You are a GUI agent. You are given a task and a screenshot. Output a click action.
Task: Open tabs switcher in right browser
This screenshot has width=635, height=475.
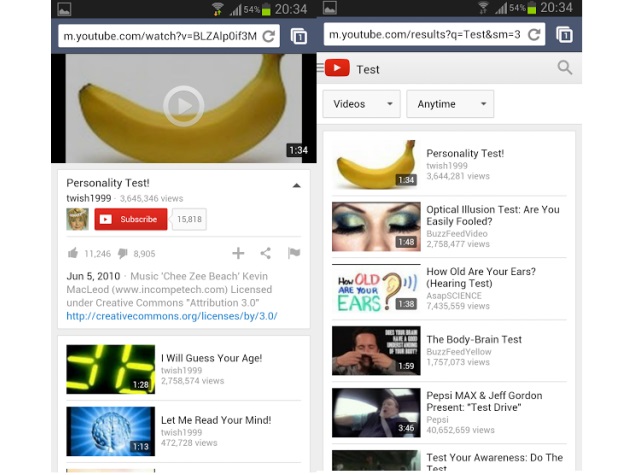[565, 35]
